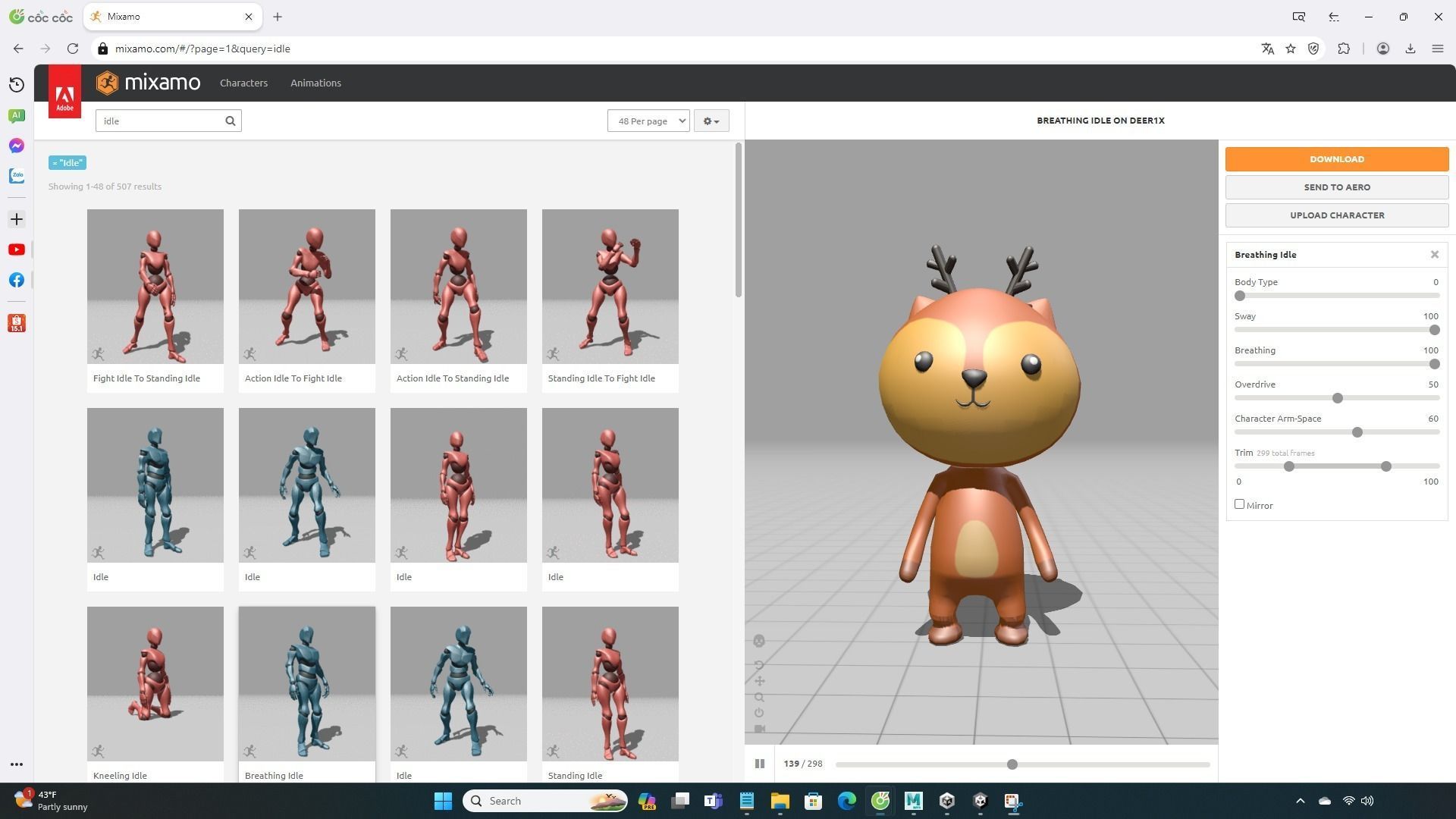The width and height of the screenshot is (1456, 819).
Task: Select the rotate camera icon in viewer
Action: 759,665
